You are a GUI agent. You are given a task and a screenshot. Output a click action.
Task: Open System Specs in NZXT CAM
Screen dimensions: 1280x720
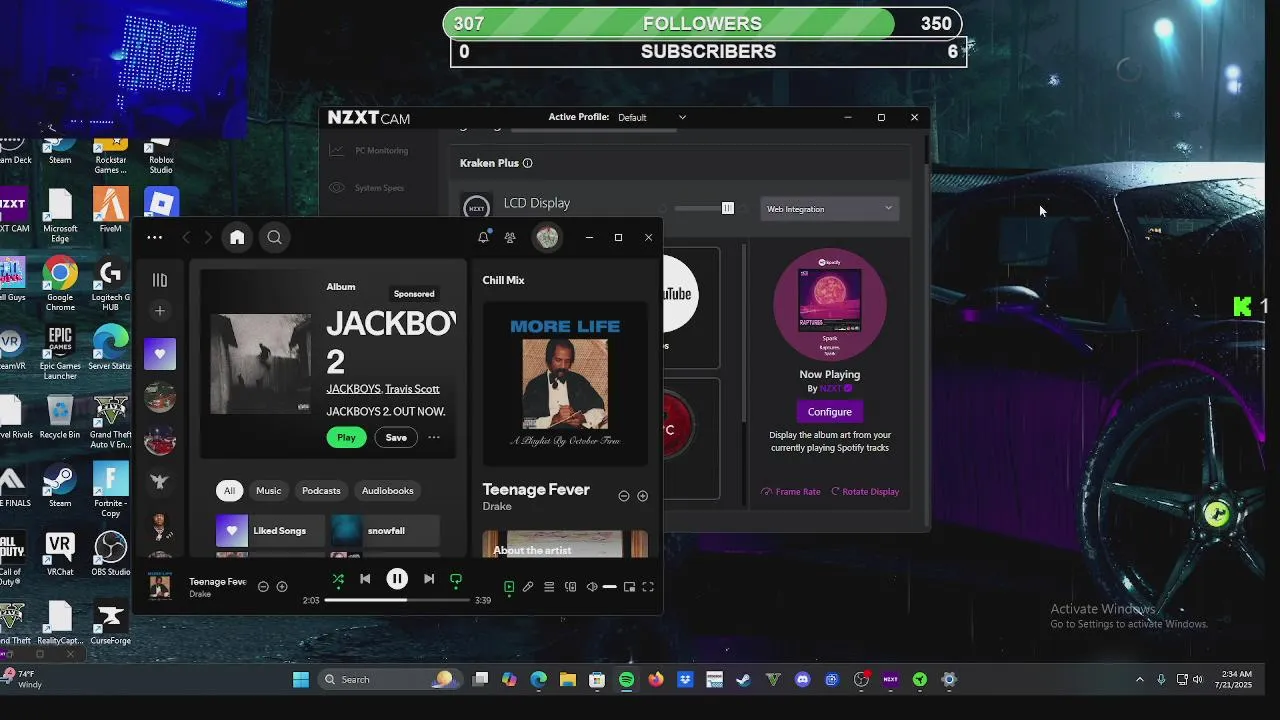(x=368, y=188)
